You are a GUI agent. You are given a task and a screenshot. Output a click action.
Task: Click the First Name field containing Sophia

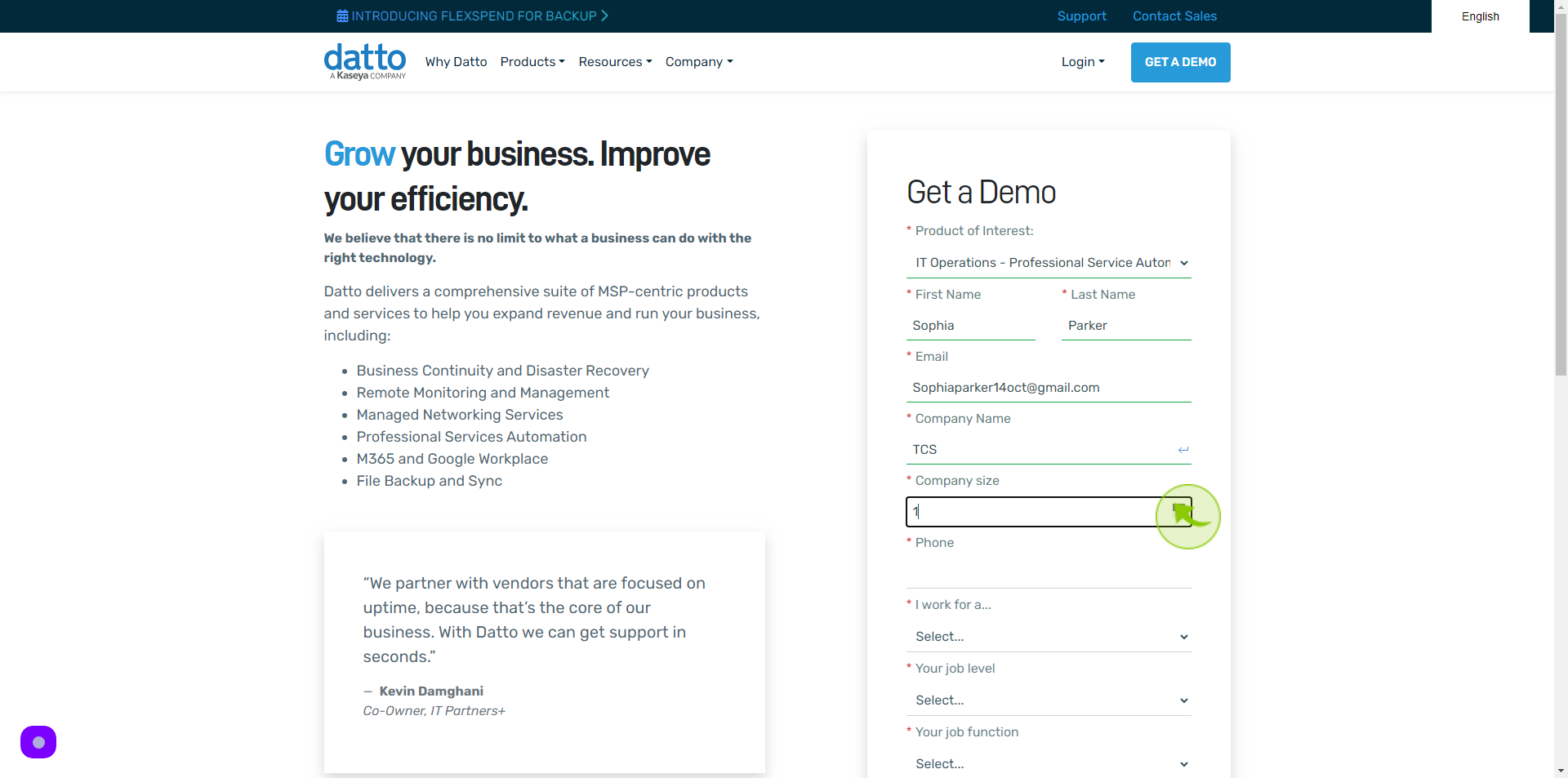[971, 326]
